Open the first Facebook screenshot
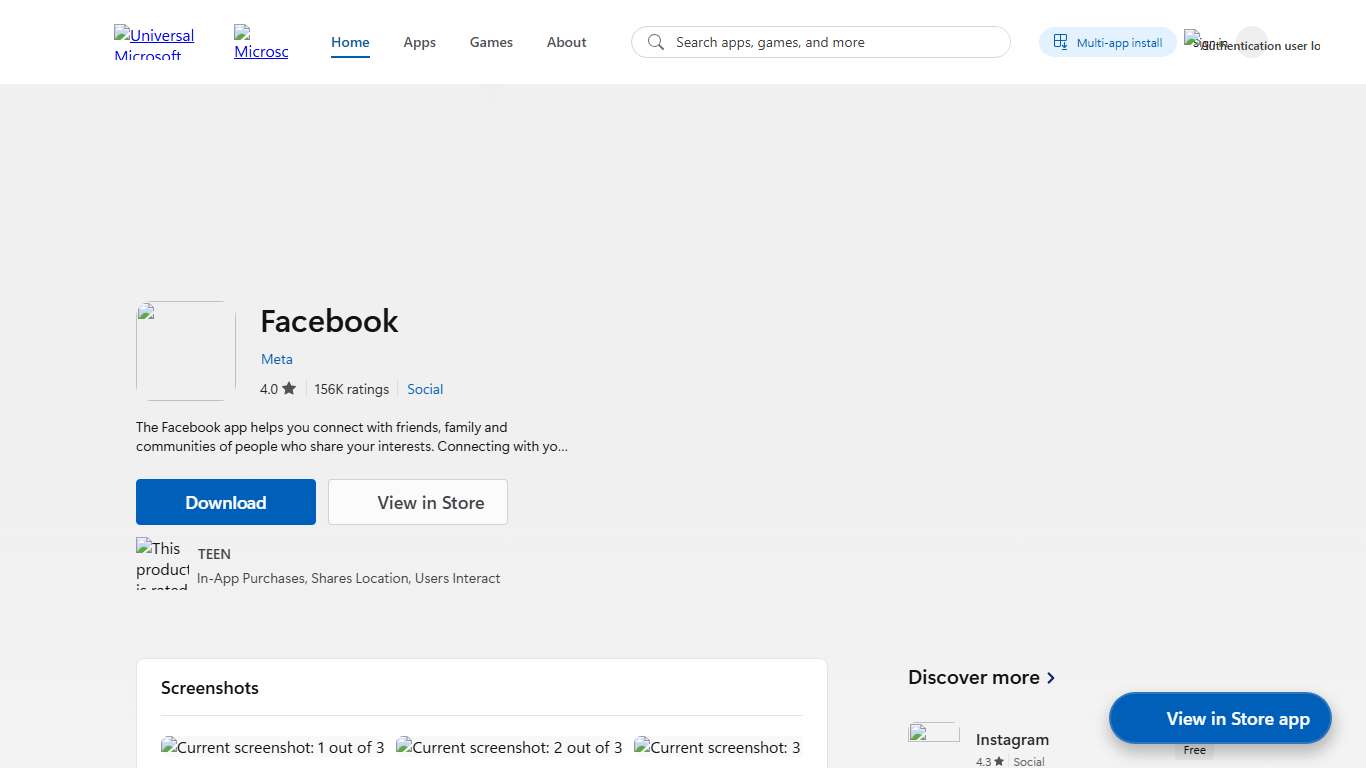Image resolution: width=1366 pixels, height=768 pixels. 272,747
